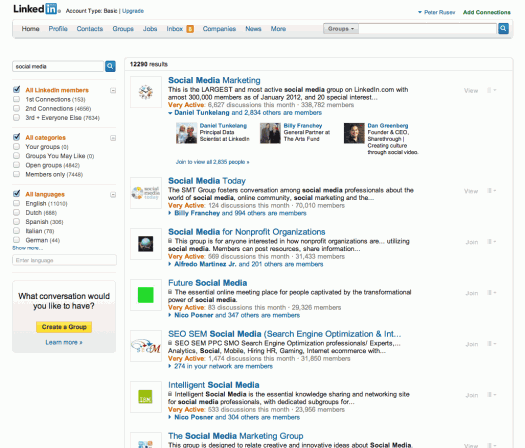525x448 pixels.
Task: Click Create a Group button
Action: coord(64,327)
